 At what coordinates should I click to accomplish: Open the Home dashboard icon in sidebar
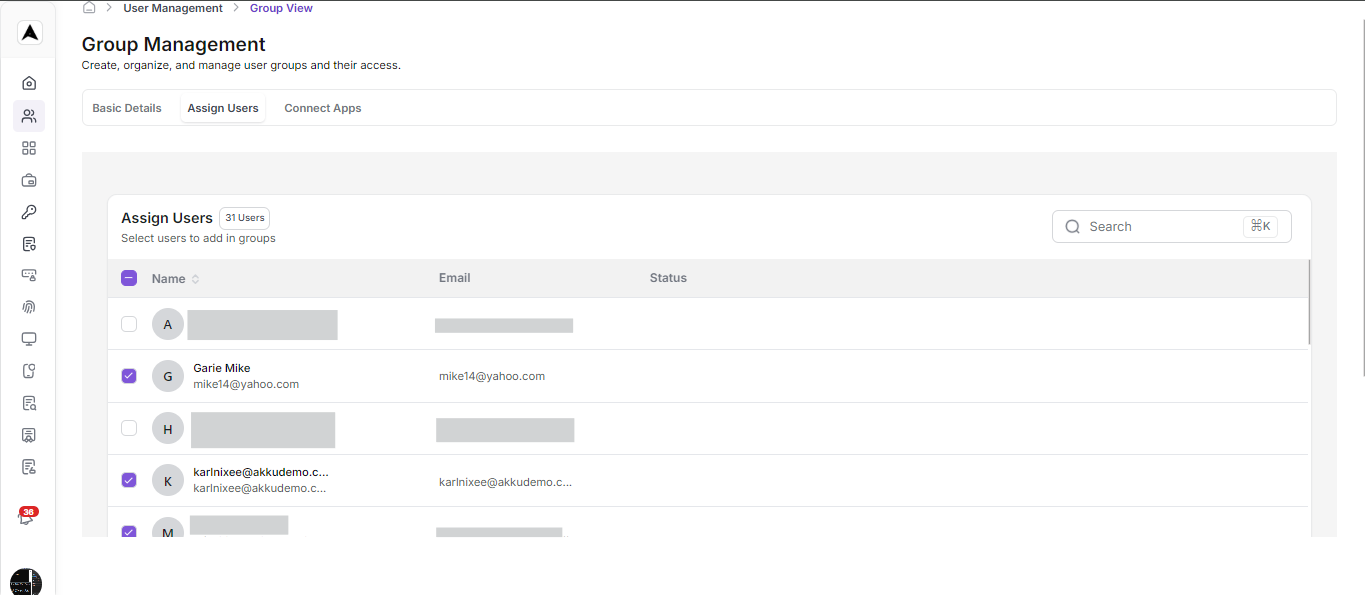tap(28, 83)
